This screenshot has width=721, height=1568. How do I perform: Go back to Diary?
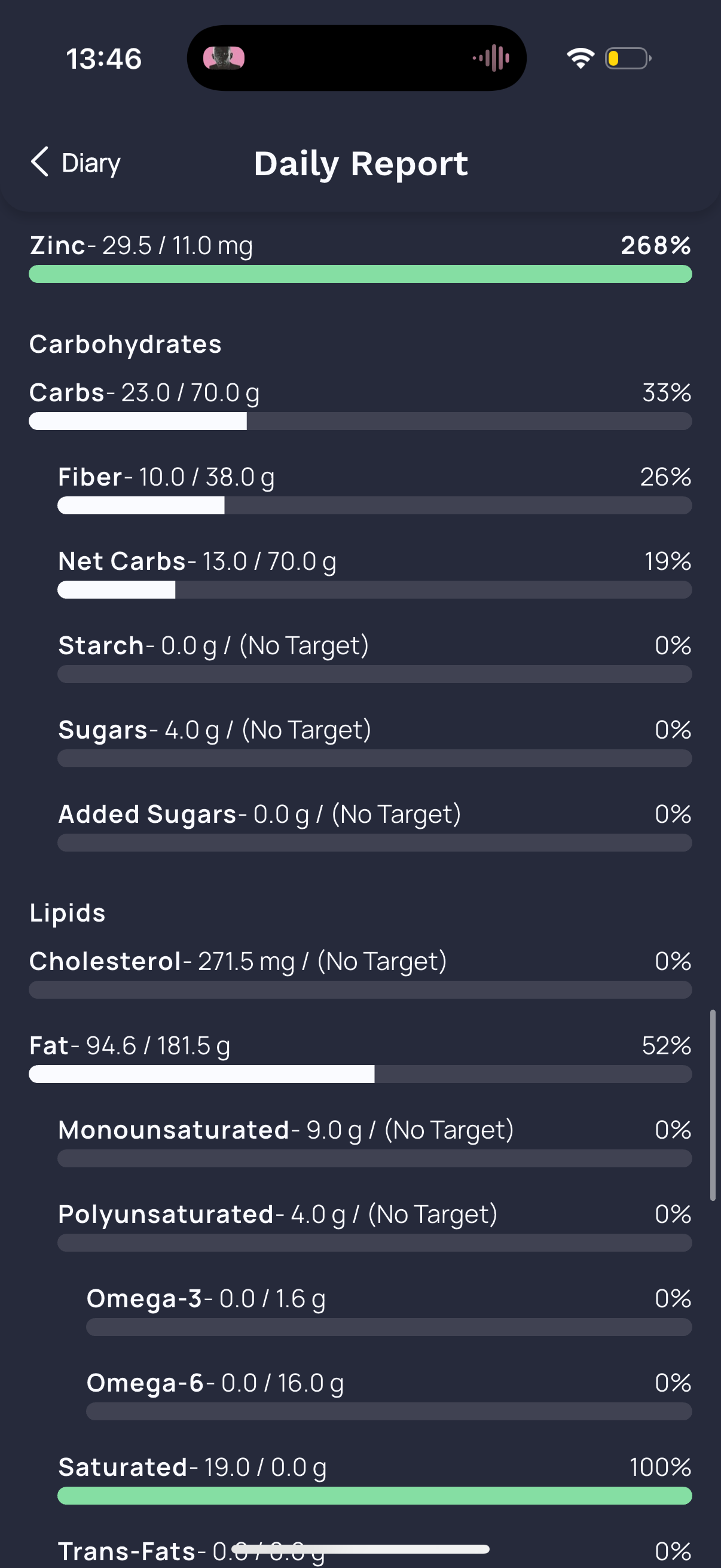pos(75,163)
